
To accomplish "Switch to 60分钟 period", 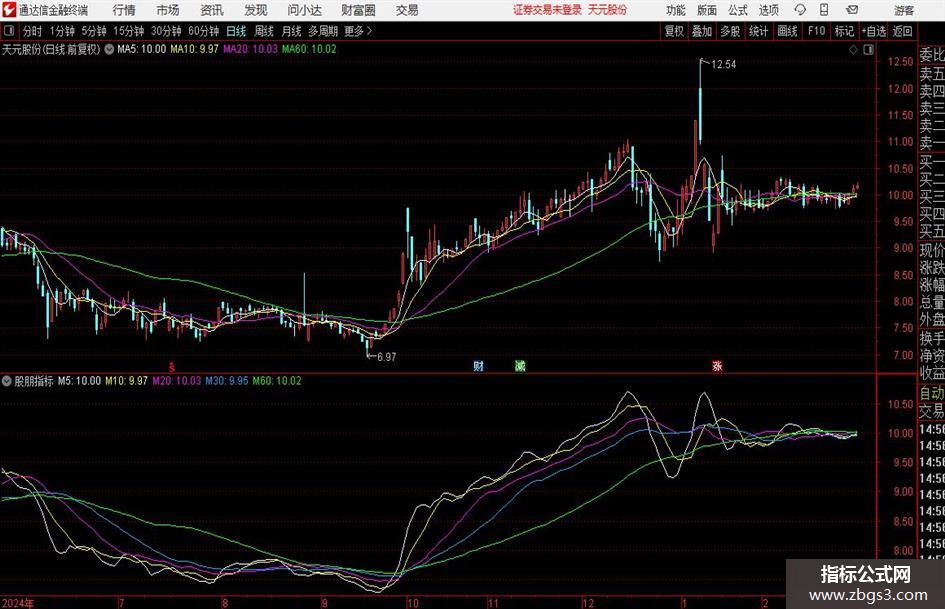I will (203, 31).
